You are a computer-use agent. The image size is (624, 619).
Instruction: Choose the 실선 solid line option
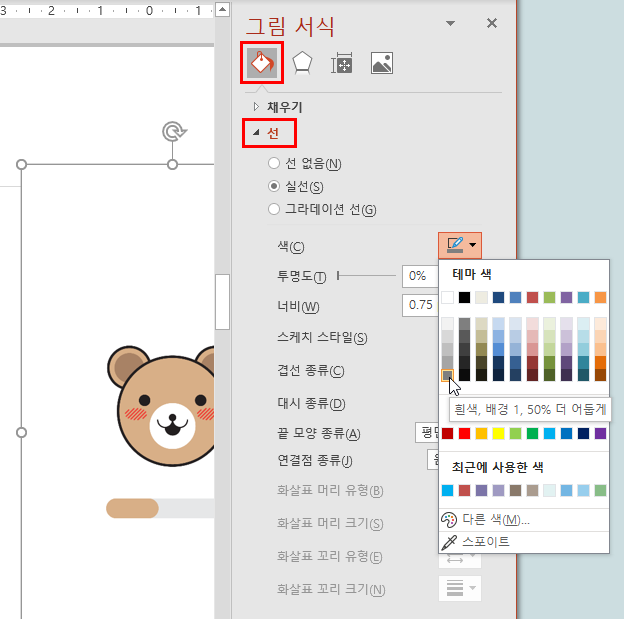point(274,186)
